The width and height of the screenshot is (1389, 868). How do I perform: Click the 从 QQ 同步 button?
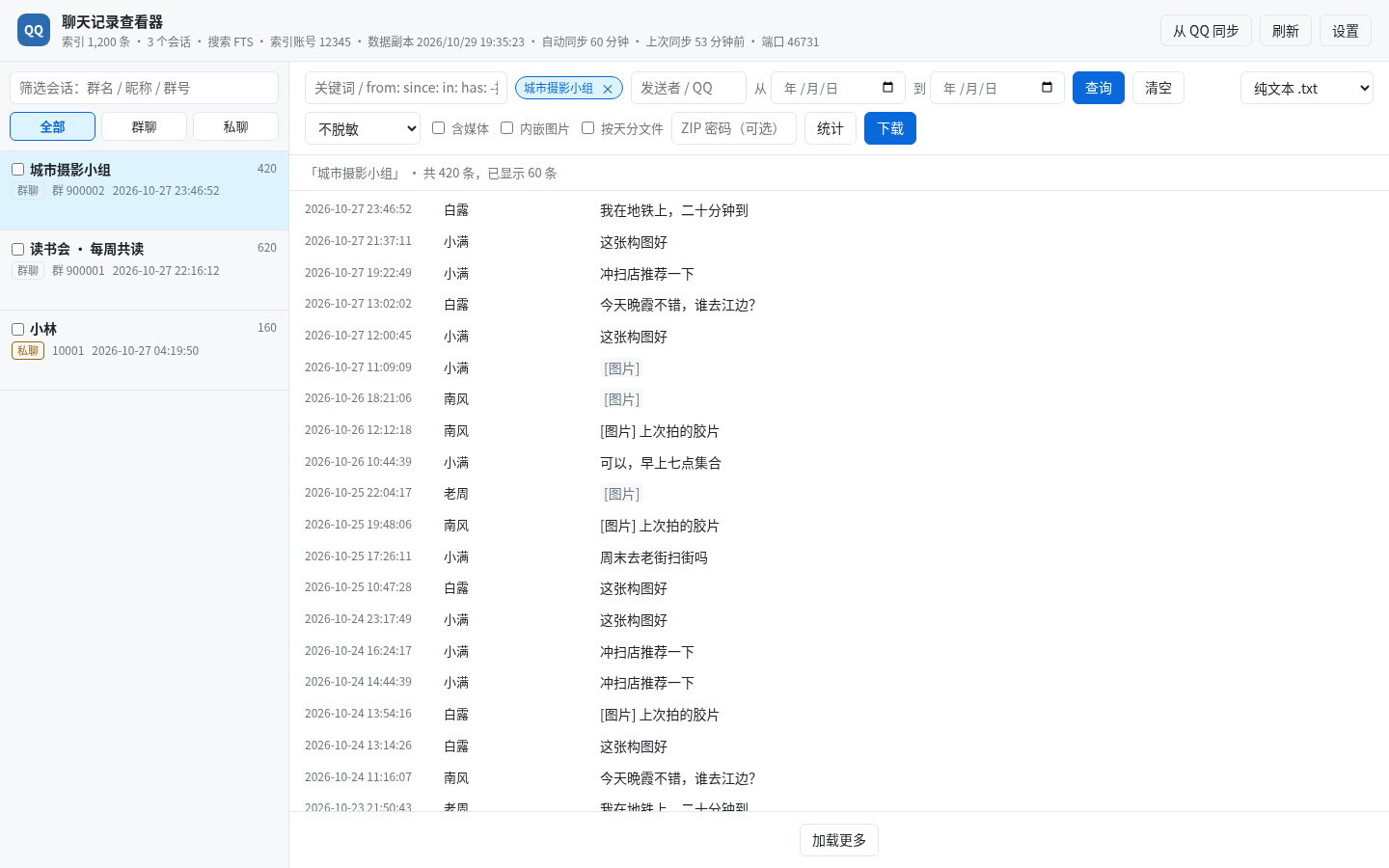1206,31
